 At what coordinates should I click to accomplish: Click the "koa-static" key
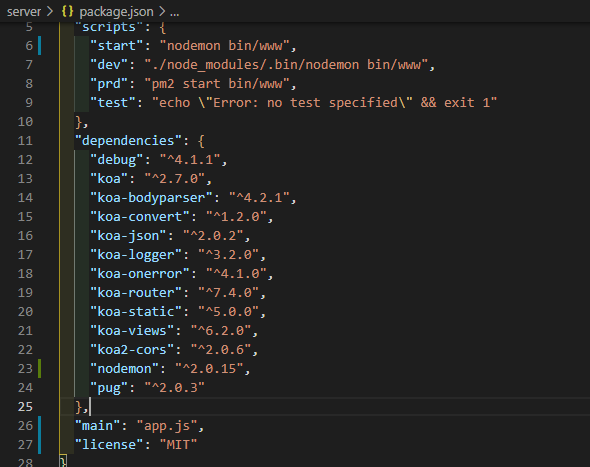pos(136,312)
